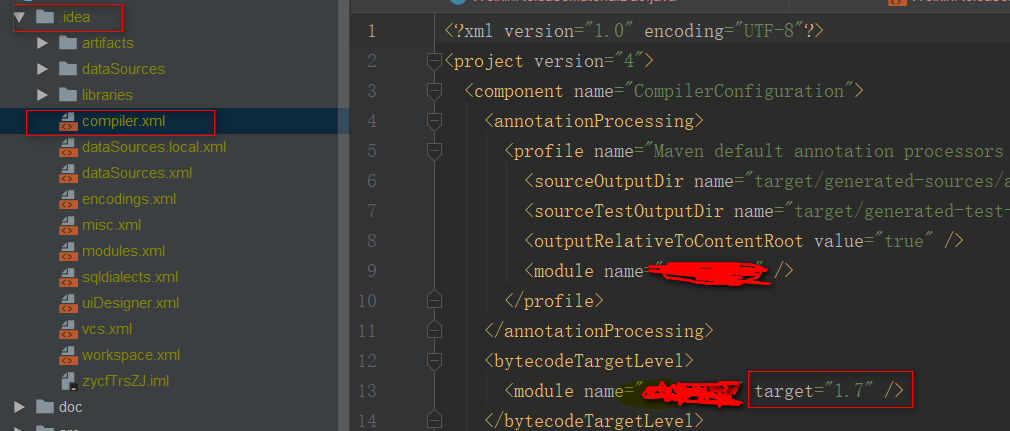Select the .idea folder label
Image resolution: width=1010 pixels, height=431 pixels.
click(73, 17)
